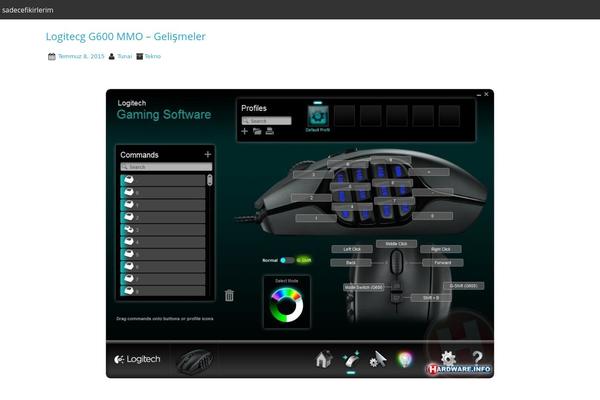Viewport: 600px width, 400px height.
Task: Click thumb key label 5 on mouse diagram
Action: point(350,186)
